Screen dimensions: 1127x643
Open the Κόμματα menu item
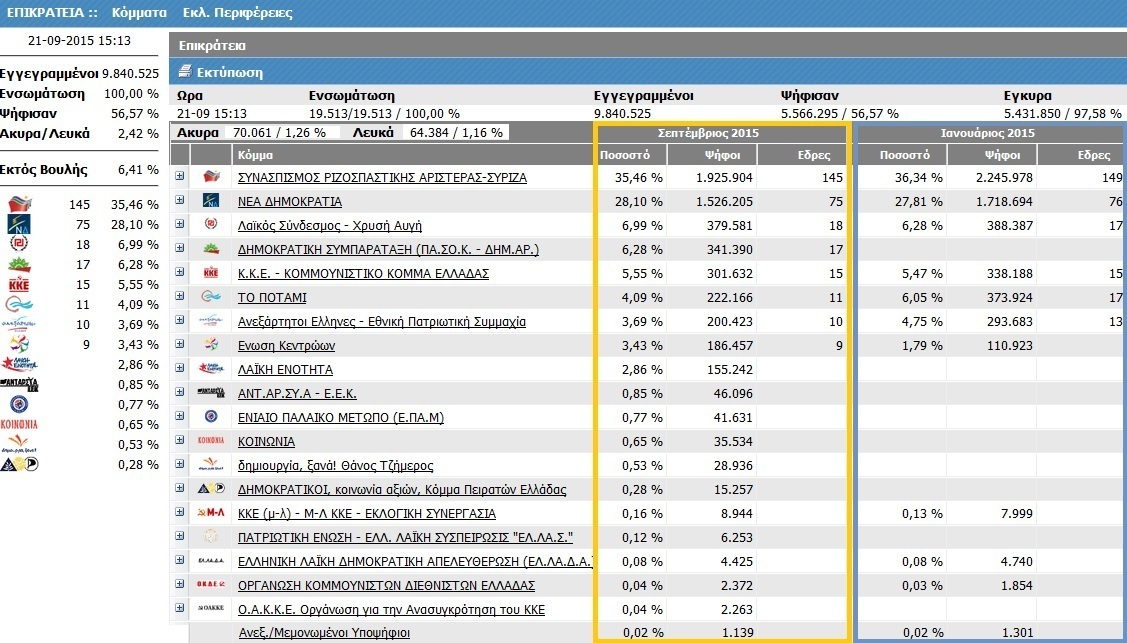pos(139,13)
